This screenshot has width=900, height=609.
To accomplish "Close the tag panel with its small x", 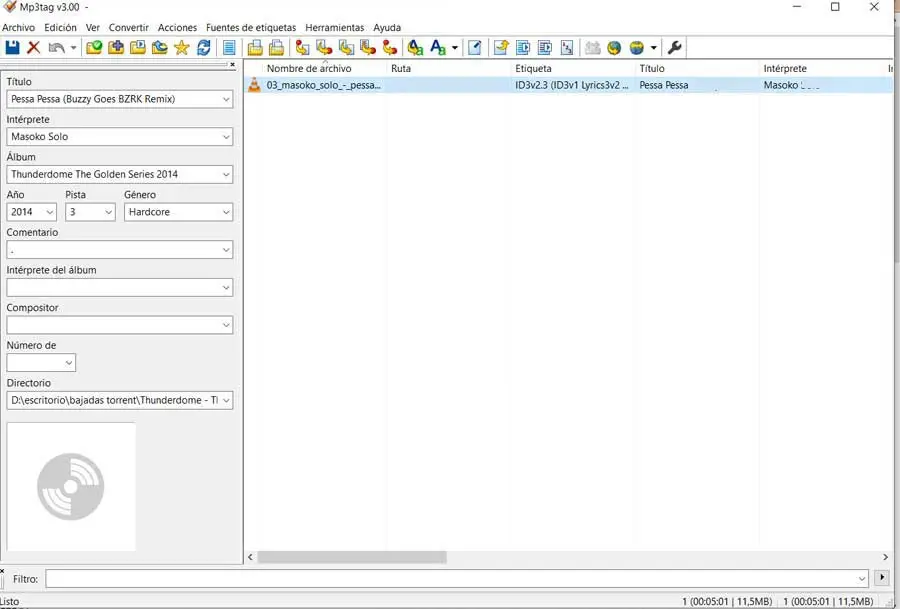I will tap(232, 64).
